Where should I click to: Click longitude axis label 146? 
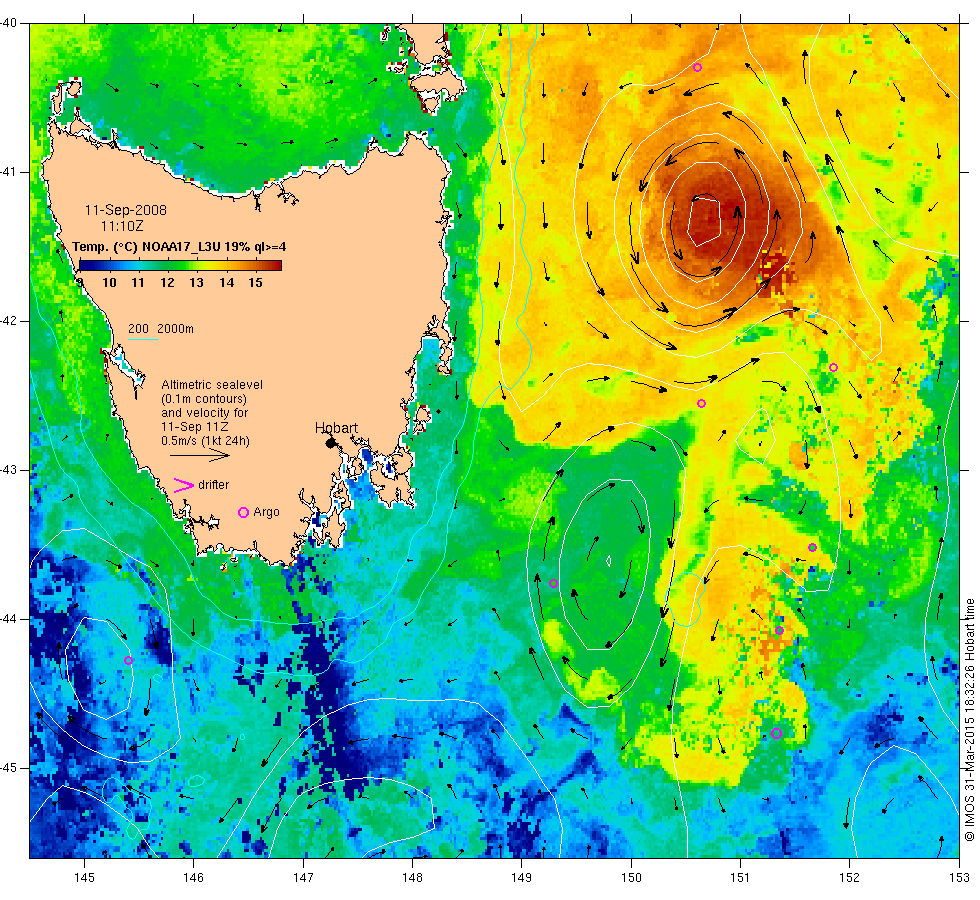click(x=194, y=878)
